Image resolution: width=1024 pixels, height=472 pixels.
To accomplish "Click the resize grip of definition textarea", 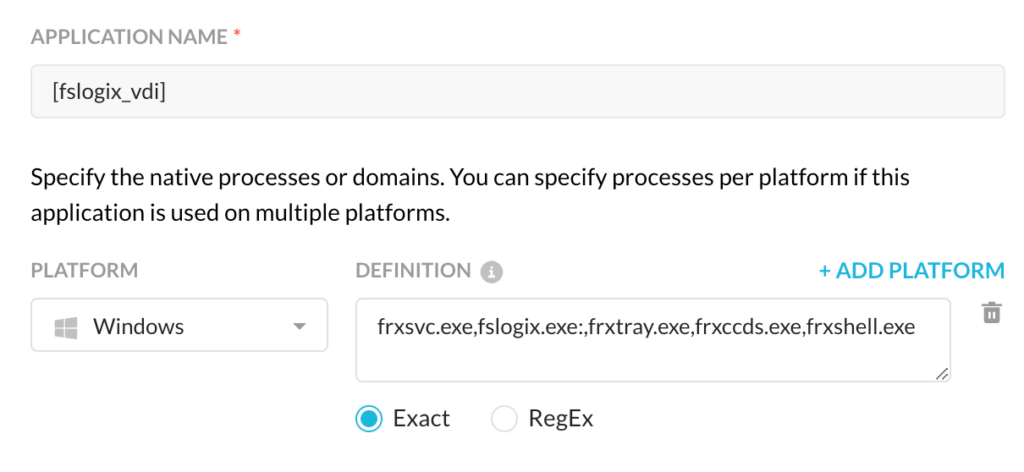I will pyautogui.click(x=941, y=374).
